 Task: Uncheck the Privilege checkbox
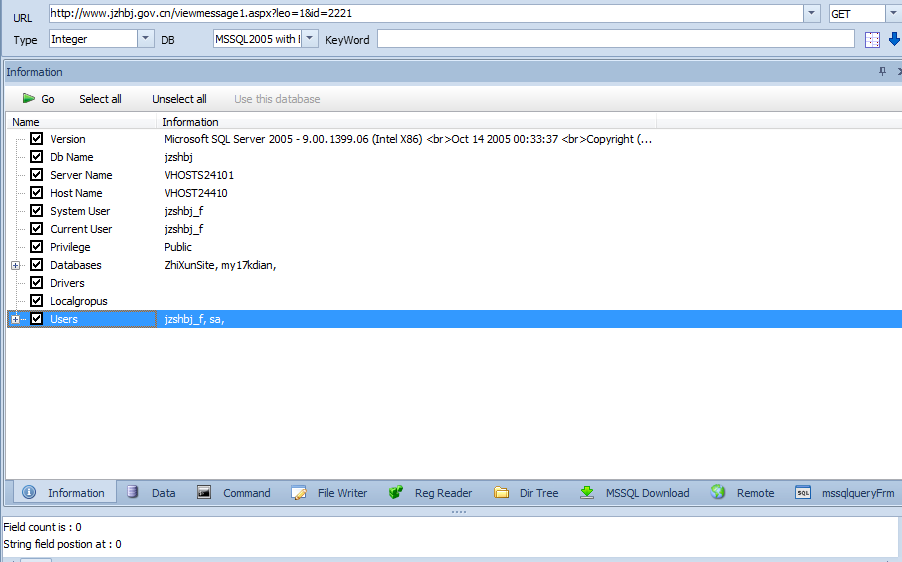(37, 247)
